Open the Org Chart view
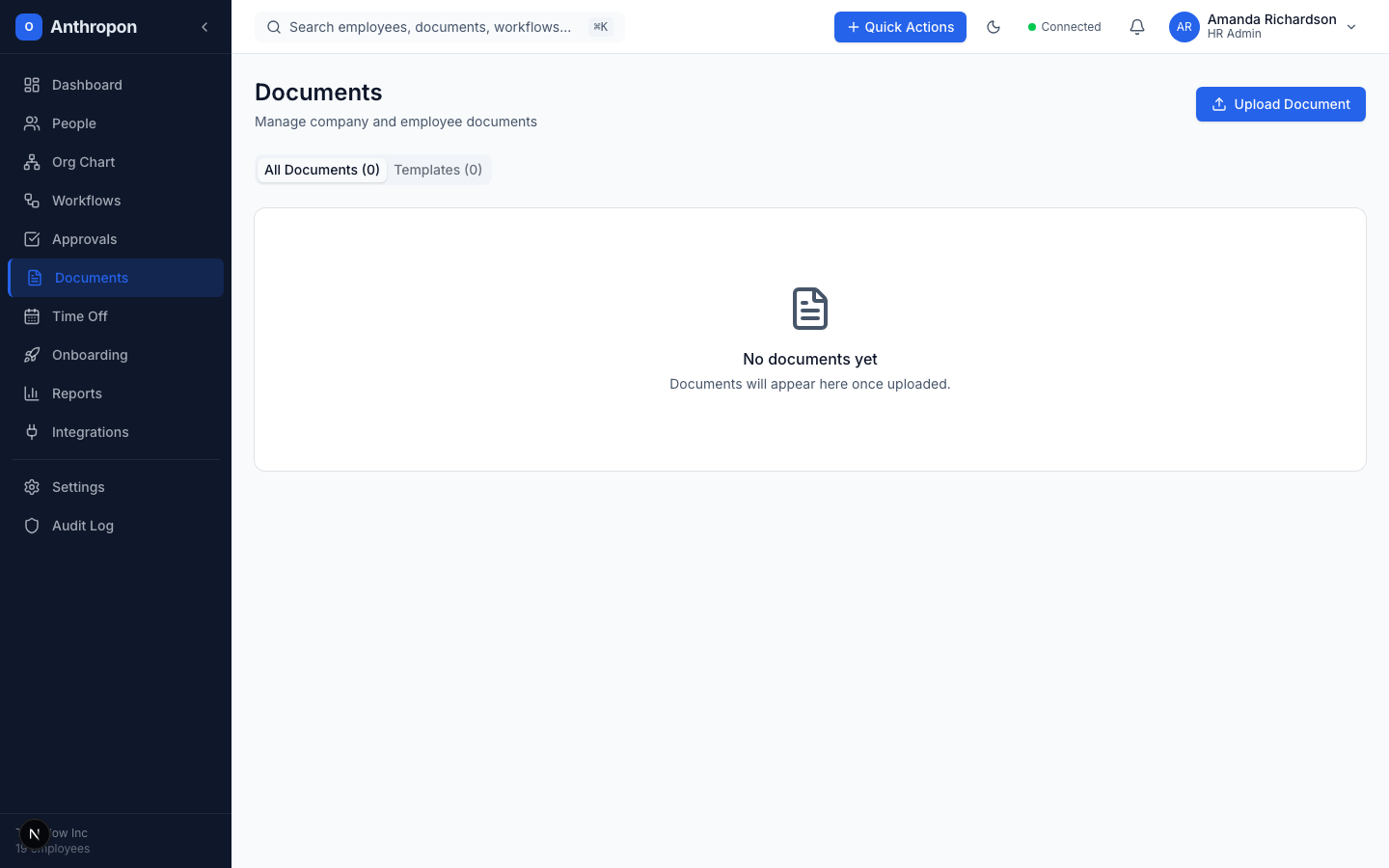The width and height of the screenshot is (1389, 868). [x=83, y=162]
